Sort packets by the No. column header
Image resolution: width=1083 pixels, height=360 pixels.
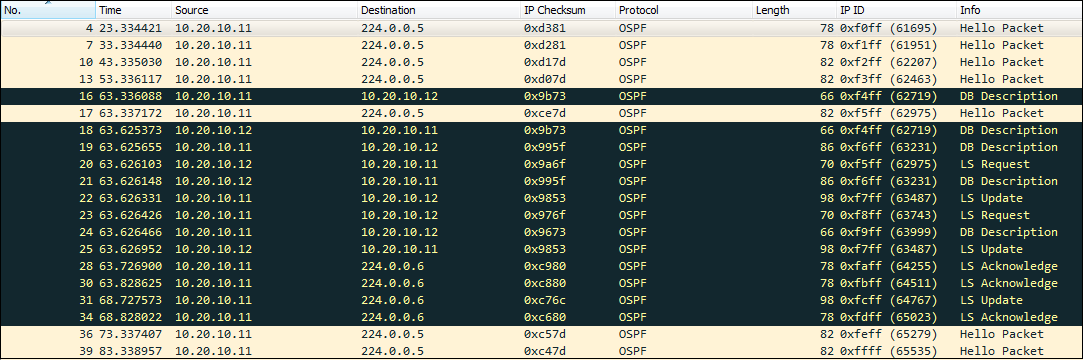(x=48, y=10)
